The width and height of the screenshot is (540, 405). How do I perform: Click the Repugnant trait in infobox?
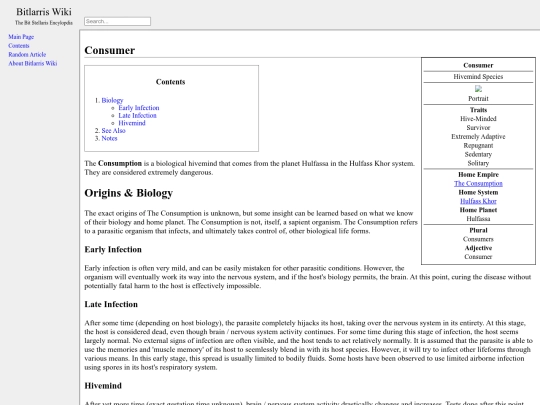click(478, 146)
